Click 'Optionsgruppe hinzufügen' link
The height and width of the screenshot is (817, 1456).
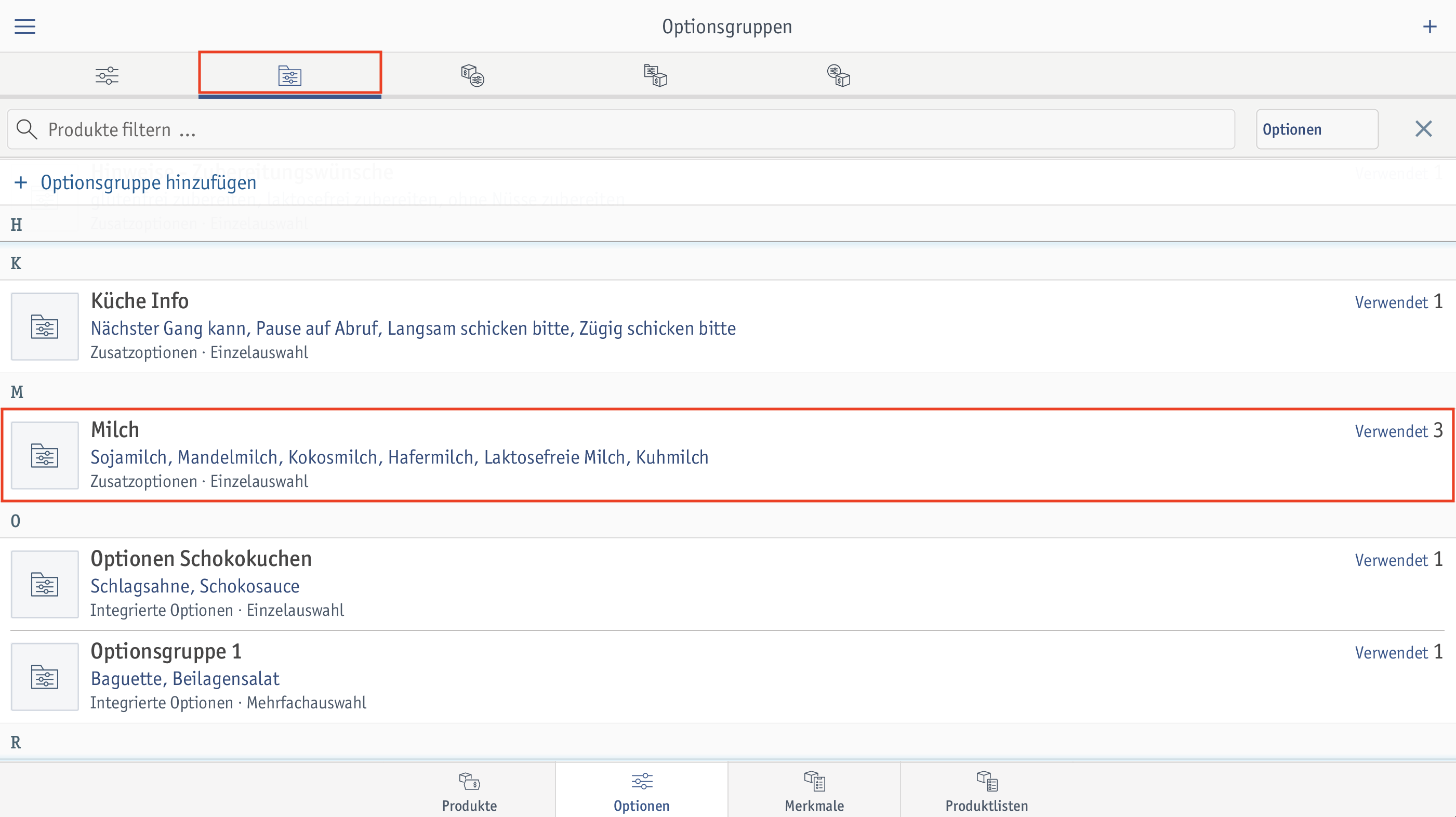point(149,182)
